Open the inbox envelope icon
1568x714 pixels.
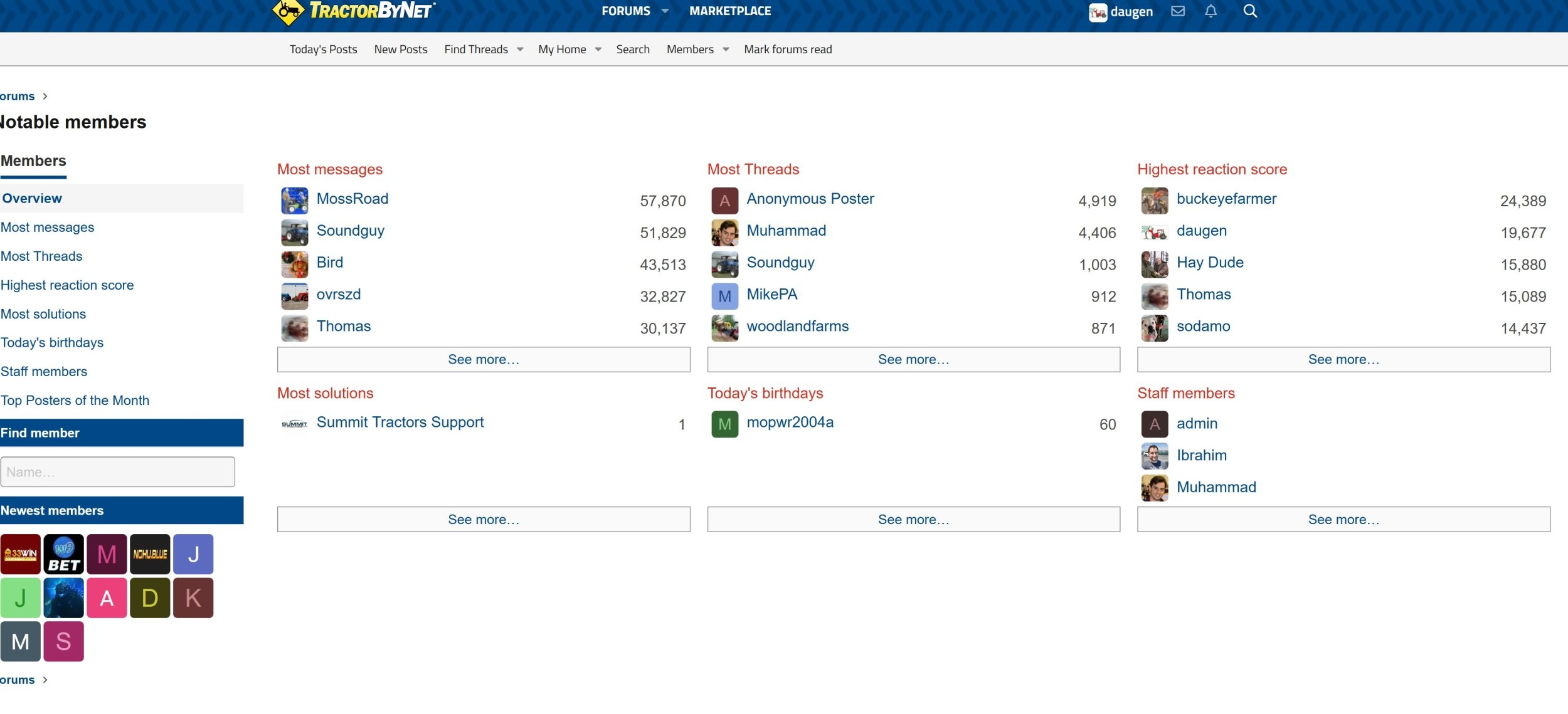point(1177,11)
